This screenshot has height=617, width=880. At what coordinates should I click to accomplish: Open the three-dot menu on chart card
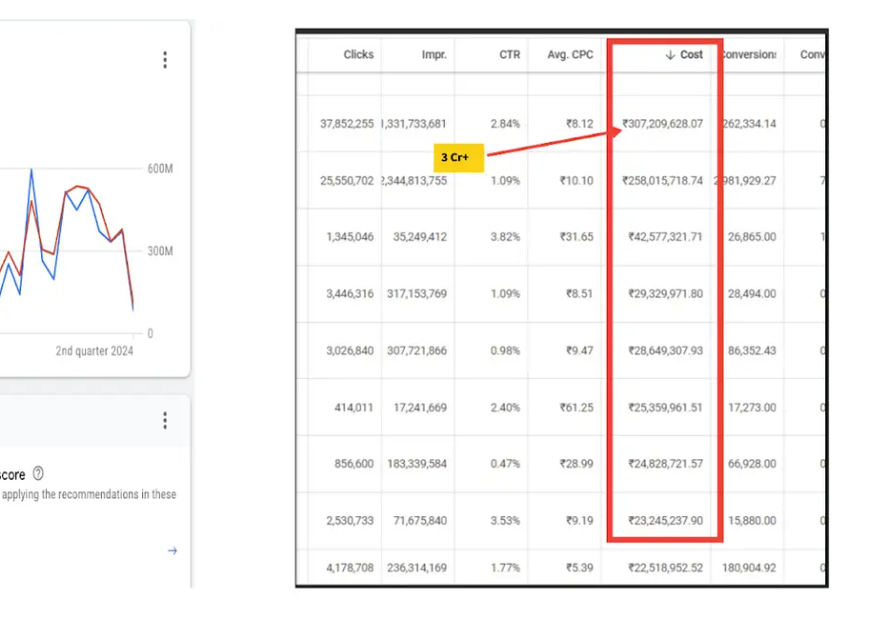165,60
